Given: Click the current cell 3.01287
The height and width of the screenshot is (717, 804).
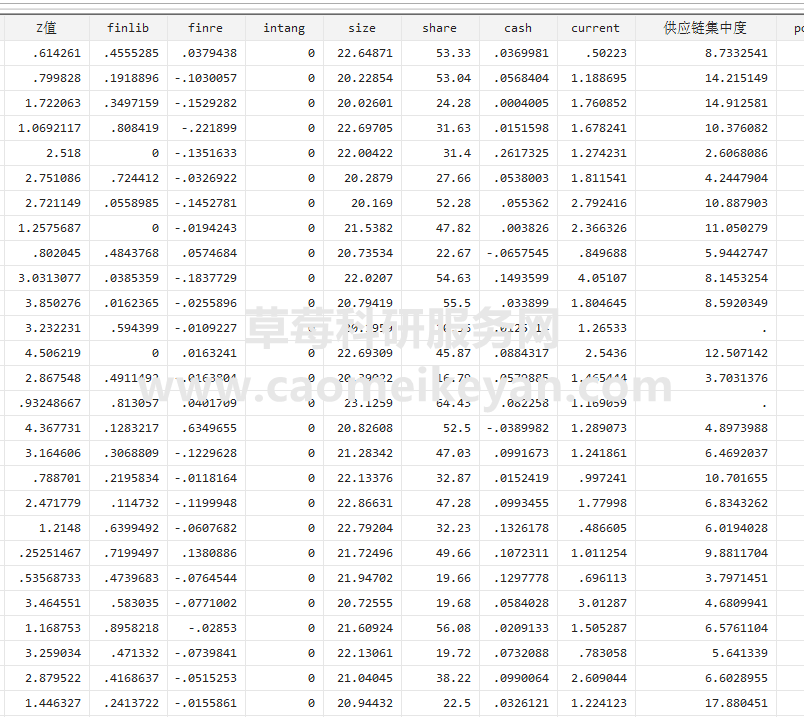Looking at the screenshot, I should (596, 604).
